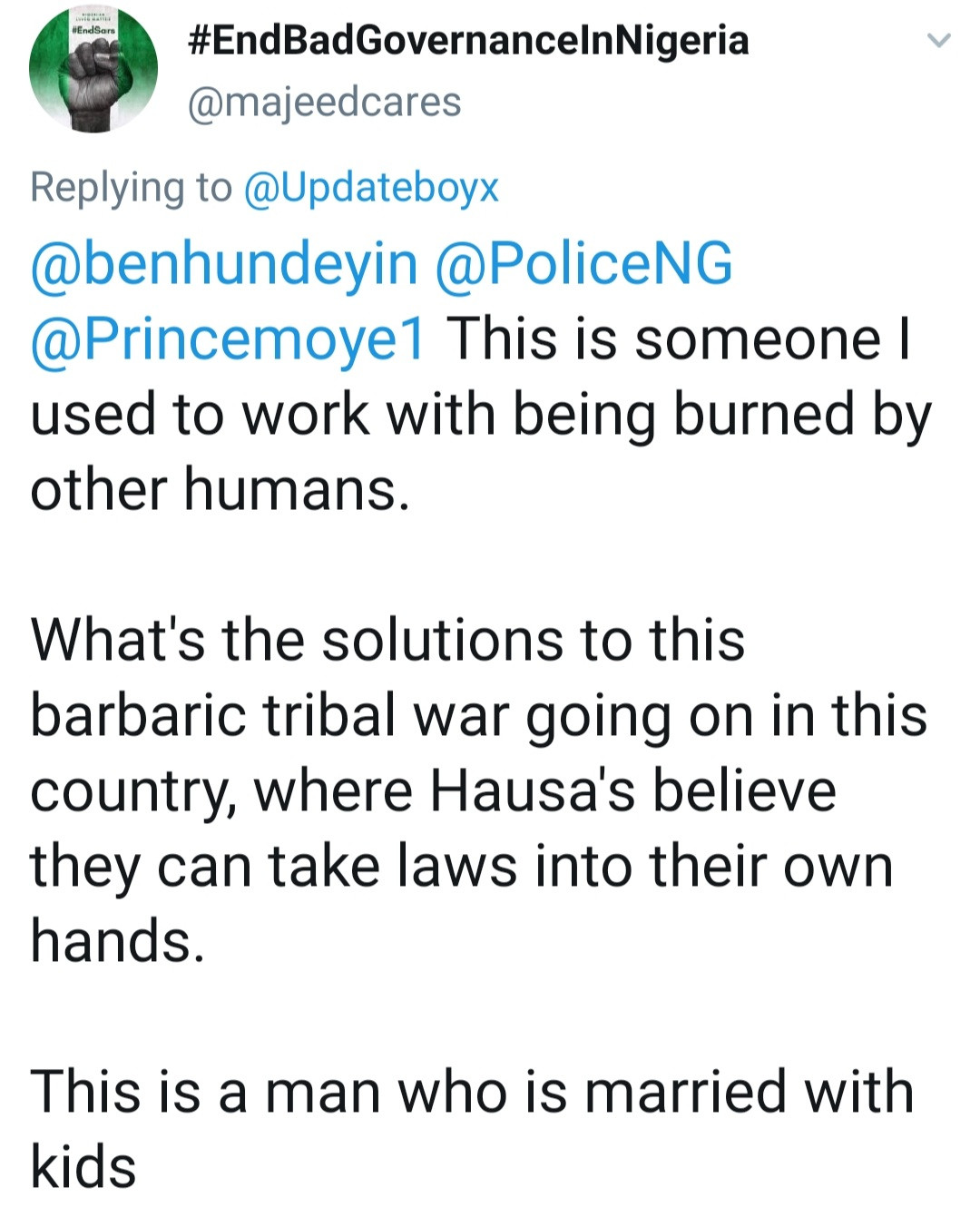
Task: Click the 'What's the solutions to this' line
Action: tap(387, 640)
